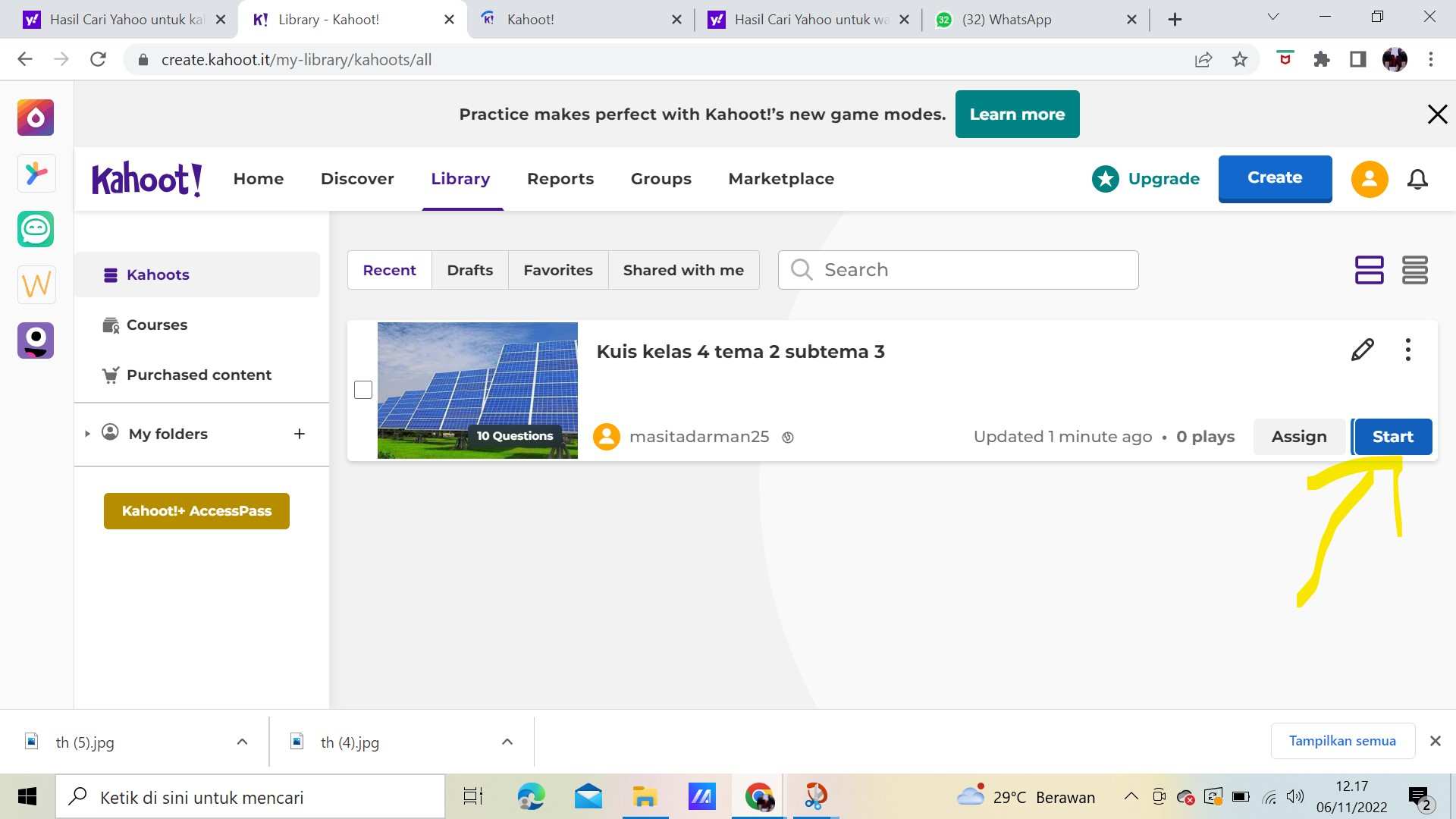Open options arrow for th (5).jpg download

242,742
